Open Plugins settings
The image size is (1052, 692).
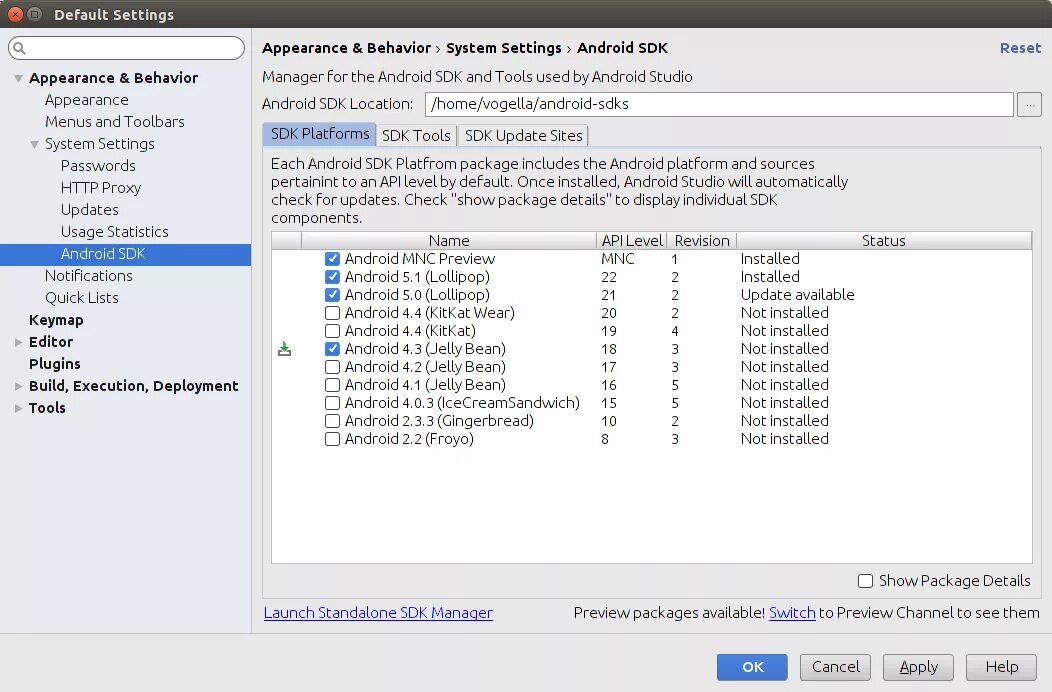tap(54, 364)
